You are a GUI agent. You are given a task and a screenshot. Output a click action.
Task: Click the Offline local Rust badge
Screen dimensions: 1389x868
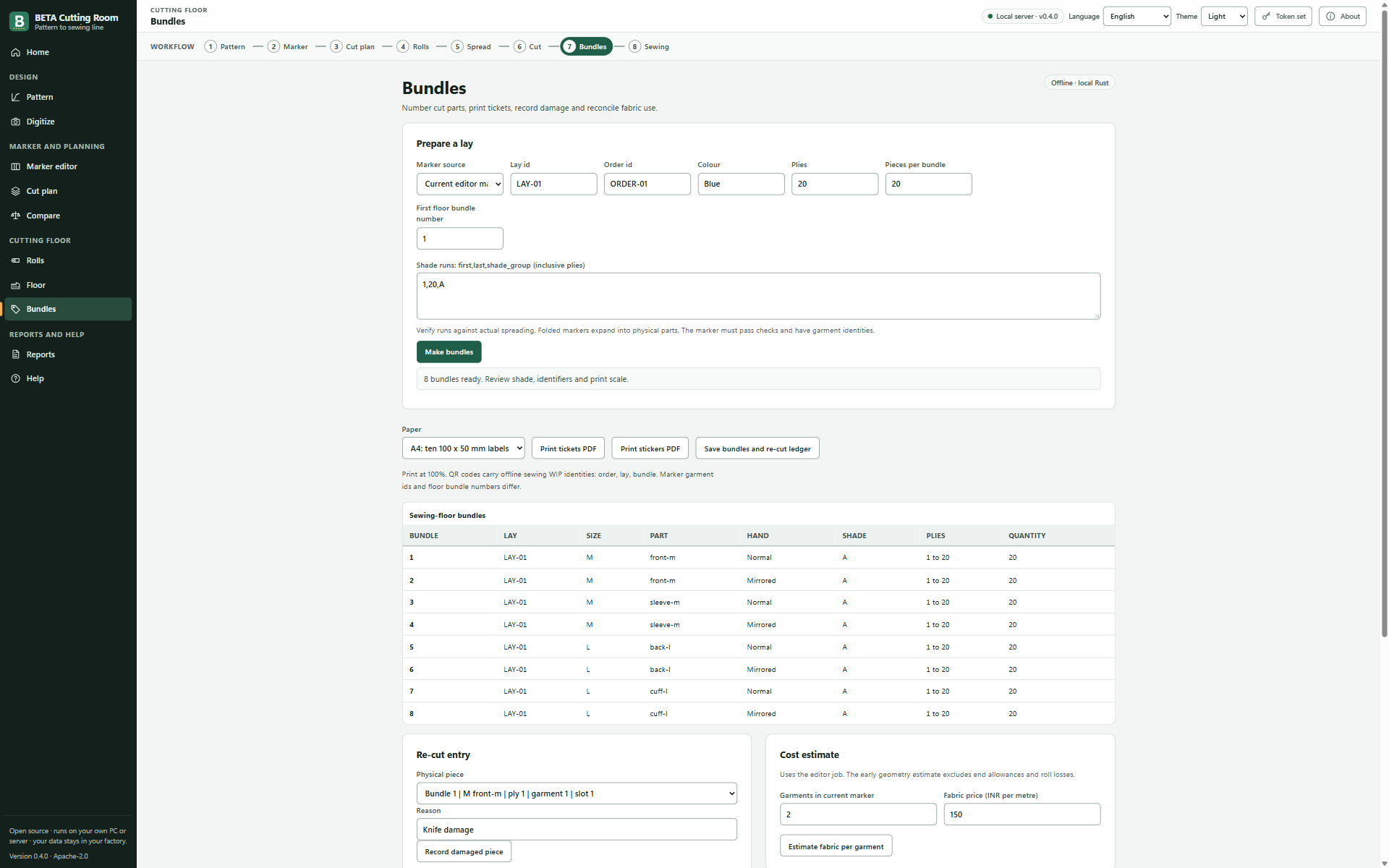[1079, 83]
